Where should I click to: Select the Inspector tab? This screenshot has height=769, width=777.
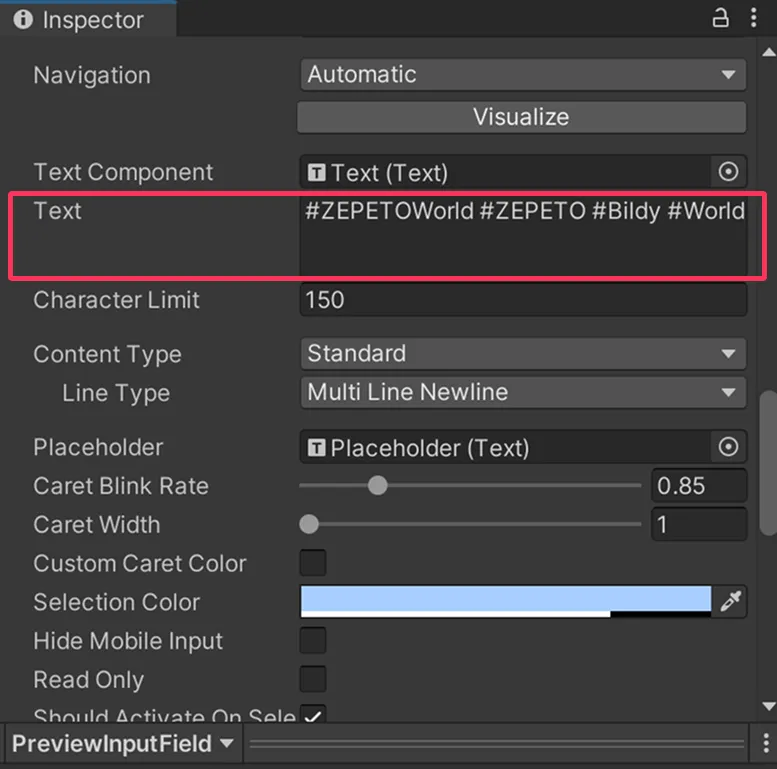point(88,20)
